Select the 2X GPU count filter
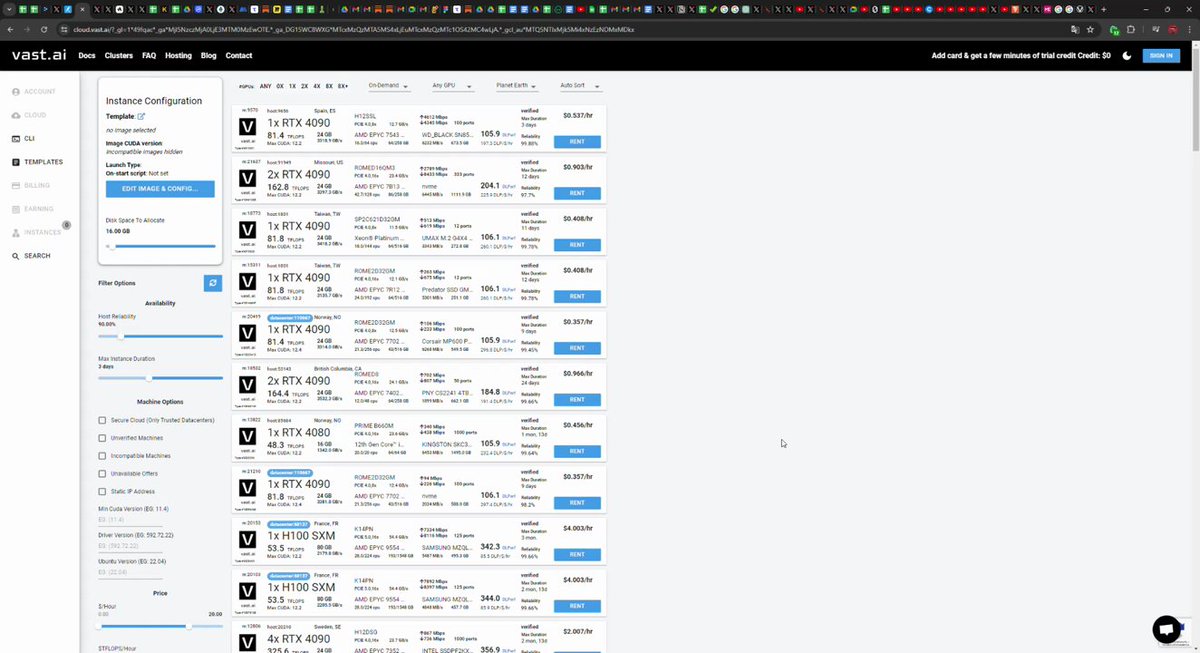 coord(304,86)
